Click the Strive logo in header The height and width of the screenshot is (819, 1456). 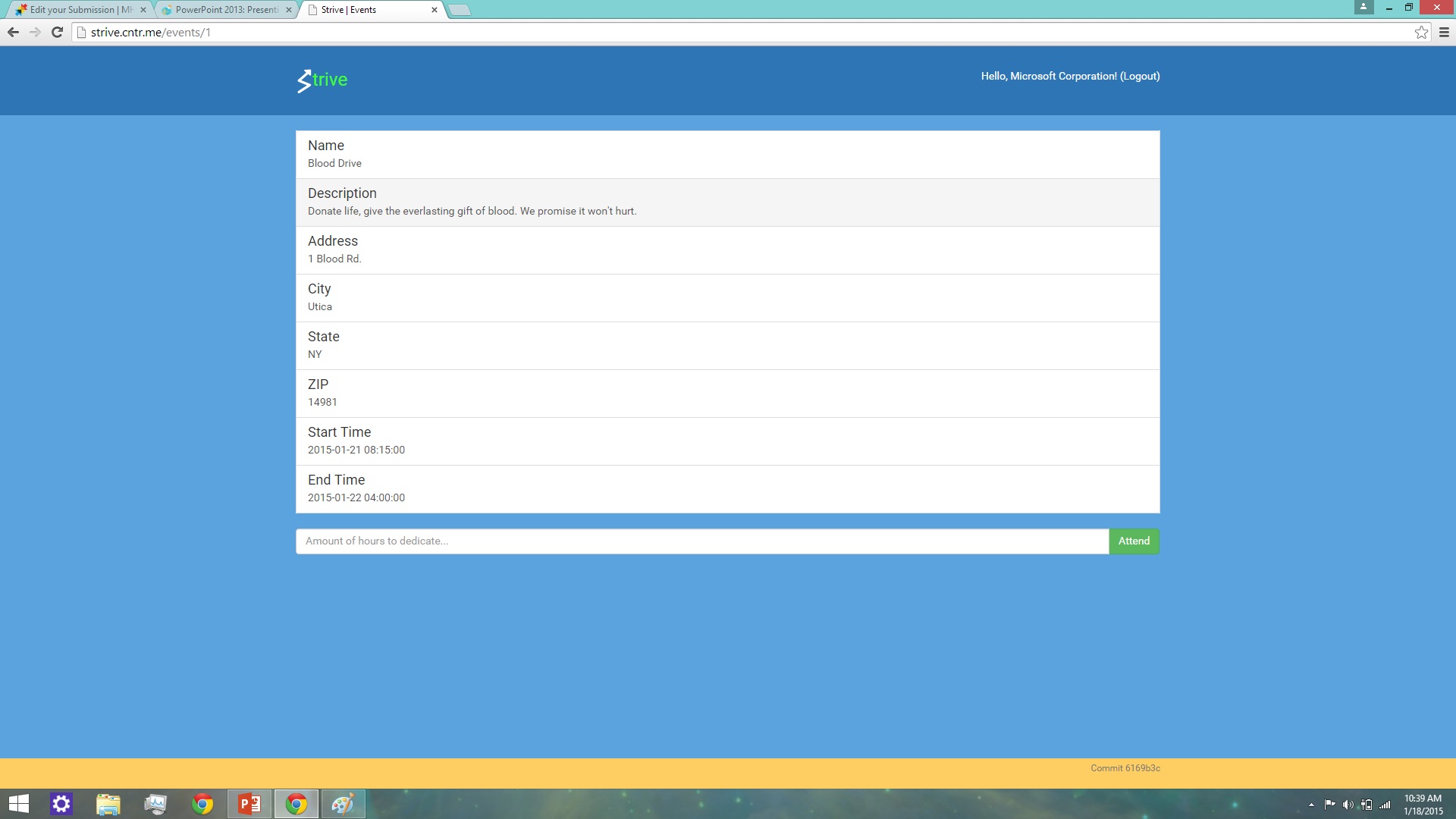[322, 80]
